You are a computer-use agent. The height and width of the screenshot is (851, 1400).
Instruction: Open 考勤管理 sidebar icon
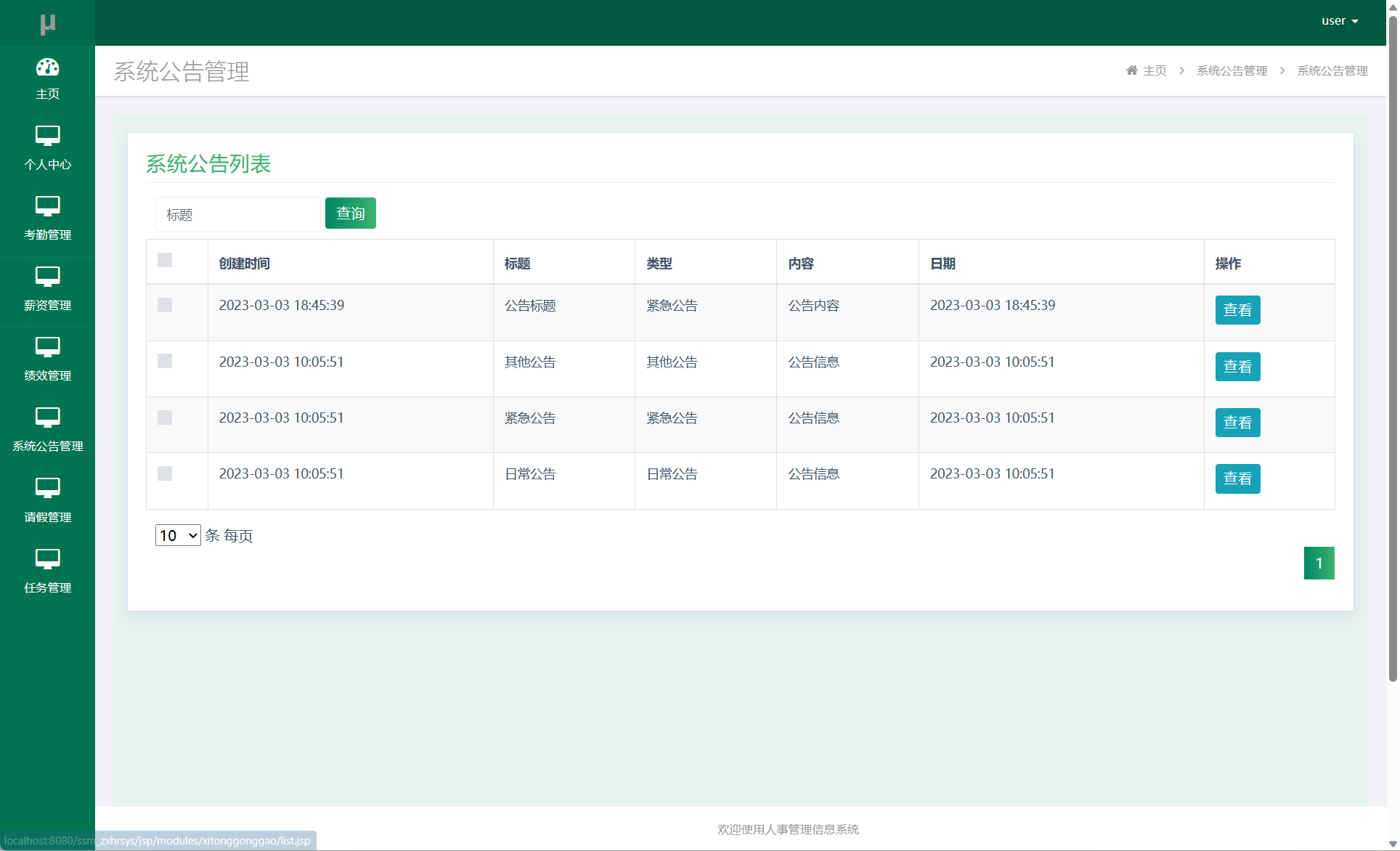click(47, 206)
